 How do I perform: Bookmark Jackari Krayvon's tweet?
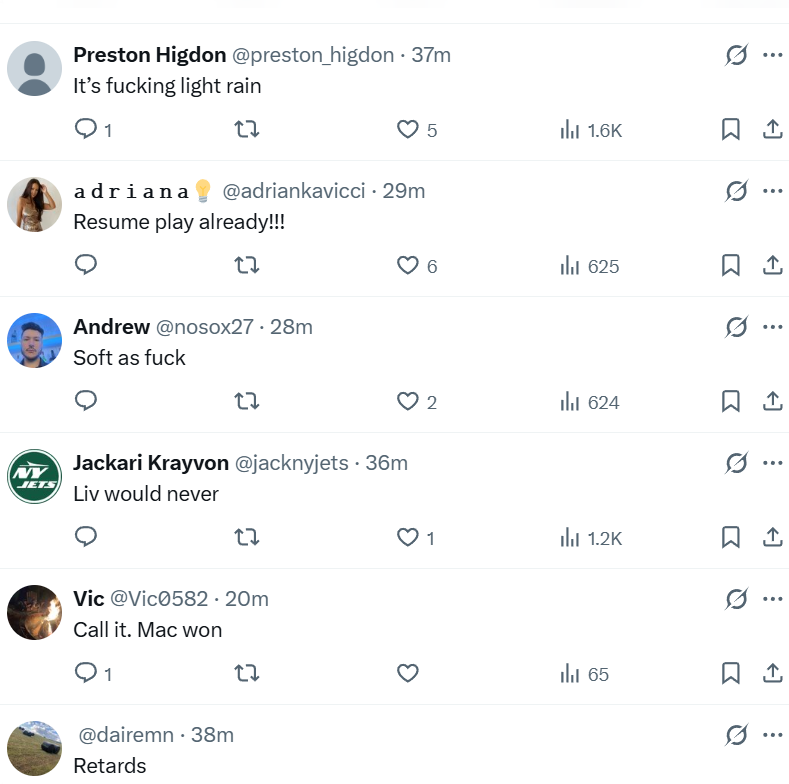pos(731,537)
